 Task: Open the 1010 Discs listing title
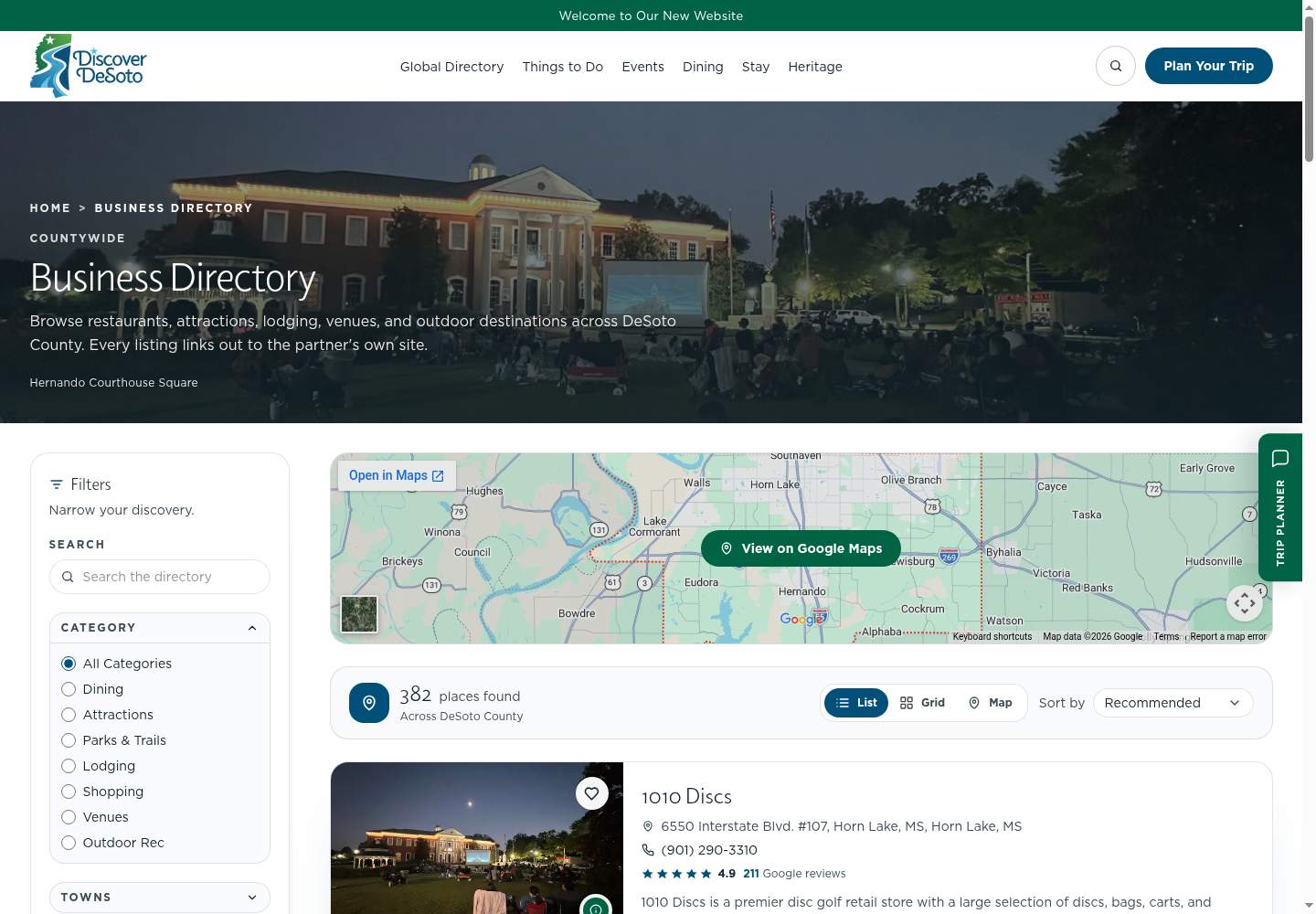pos(686,796)
